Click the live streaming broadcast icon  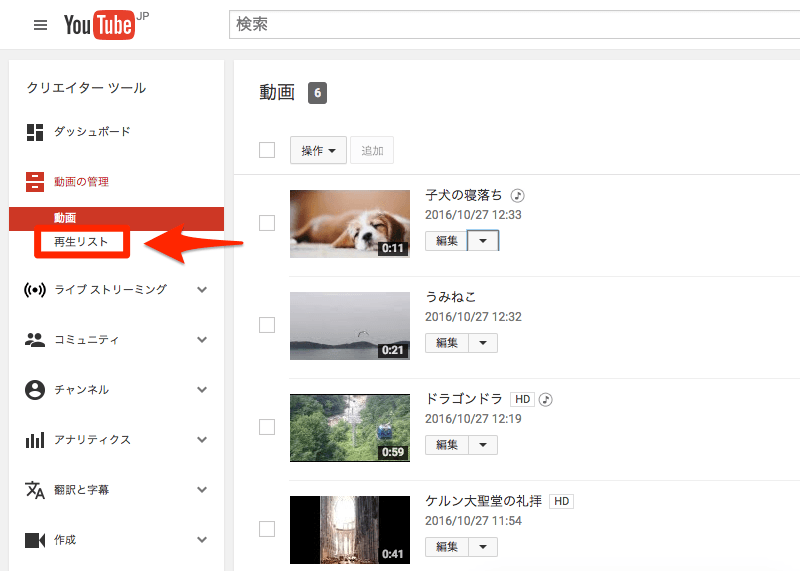[35, 290]
